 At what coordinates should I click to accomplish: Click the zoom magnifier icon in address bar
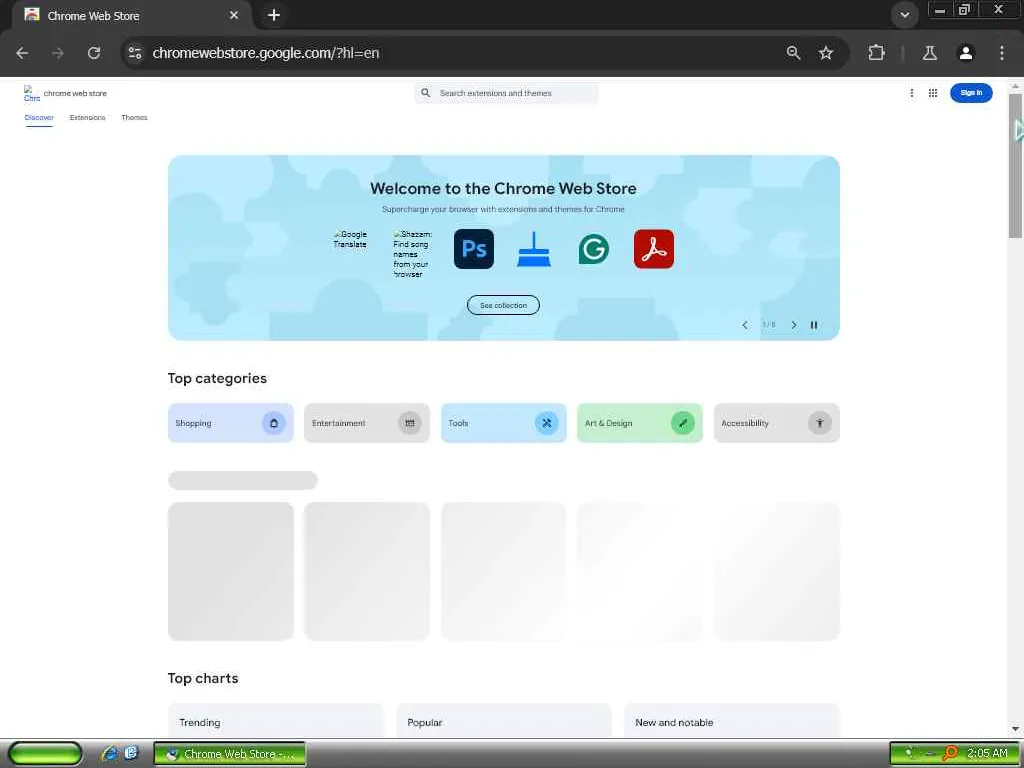click(793, 53)
